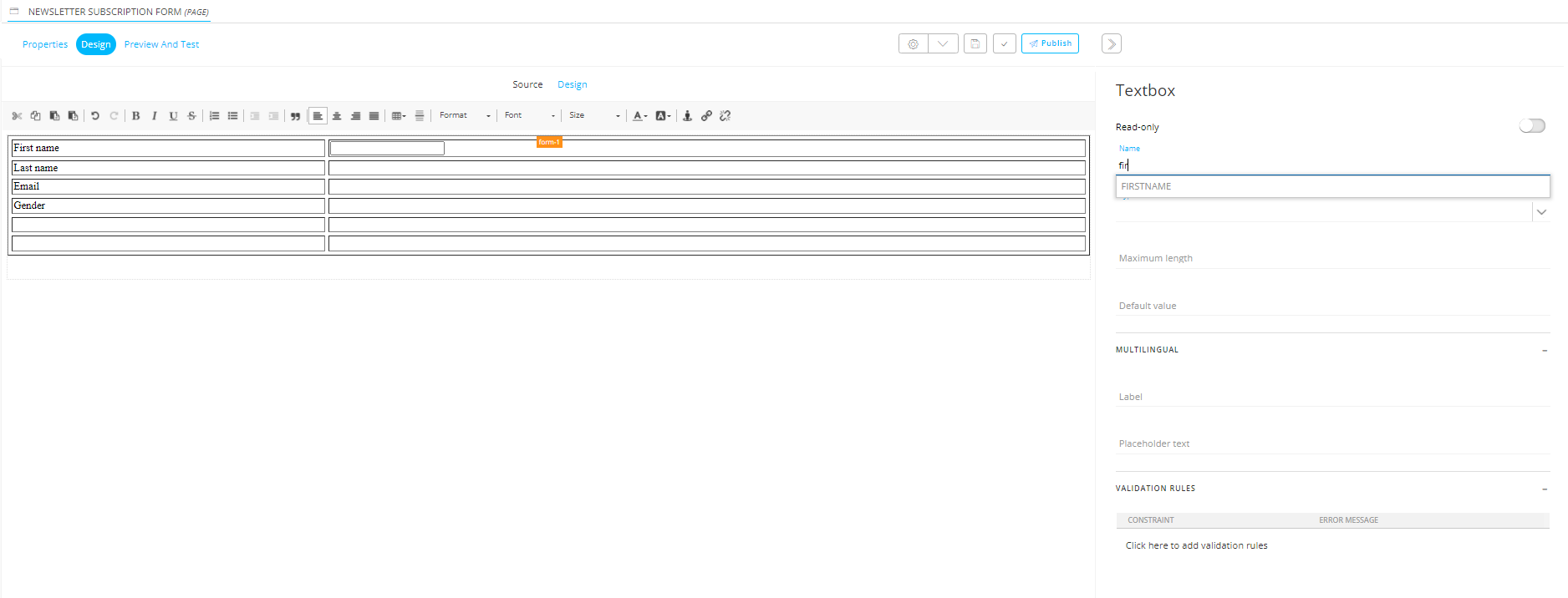Image resolution: width=1568 pixels, height=598 pixels.
Task: Switch to the Properties tab
Action: (45, 44)
